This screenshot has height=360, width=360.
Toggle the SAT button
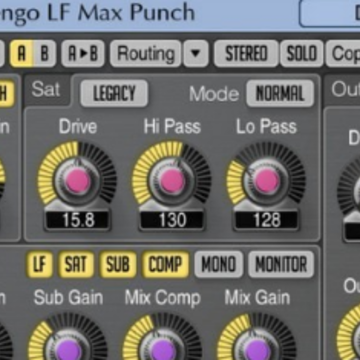[x=76, y=265]
